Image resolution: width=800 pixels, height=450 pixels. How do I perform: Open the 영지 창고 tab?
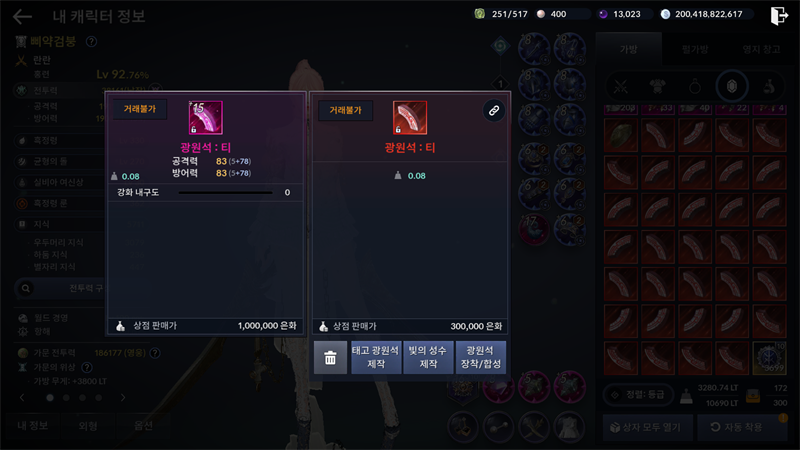pos(761,49)
